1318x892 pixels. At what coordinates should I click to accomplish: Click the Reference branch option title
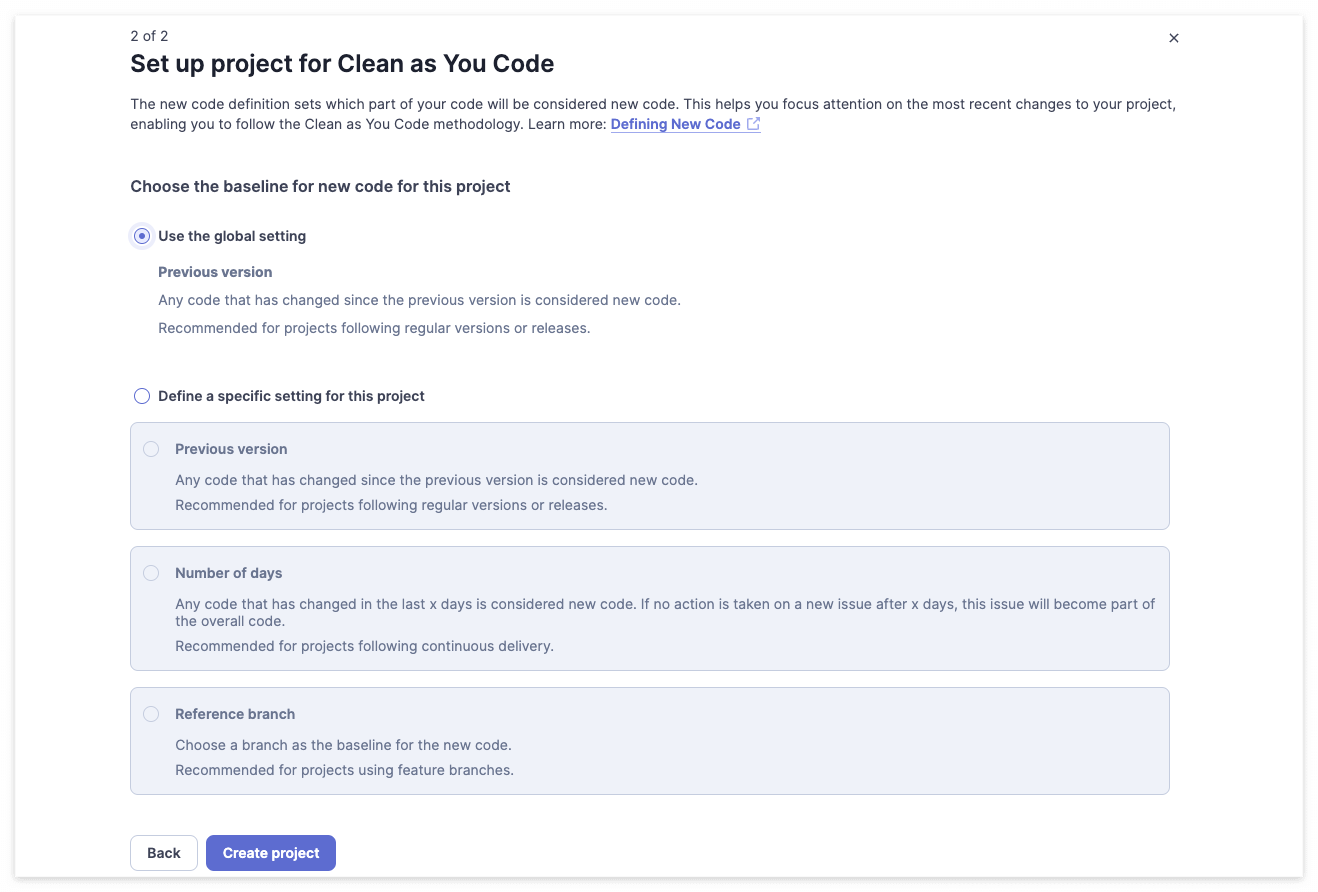click(235, 714)
